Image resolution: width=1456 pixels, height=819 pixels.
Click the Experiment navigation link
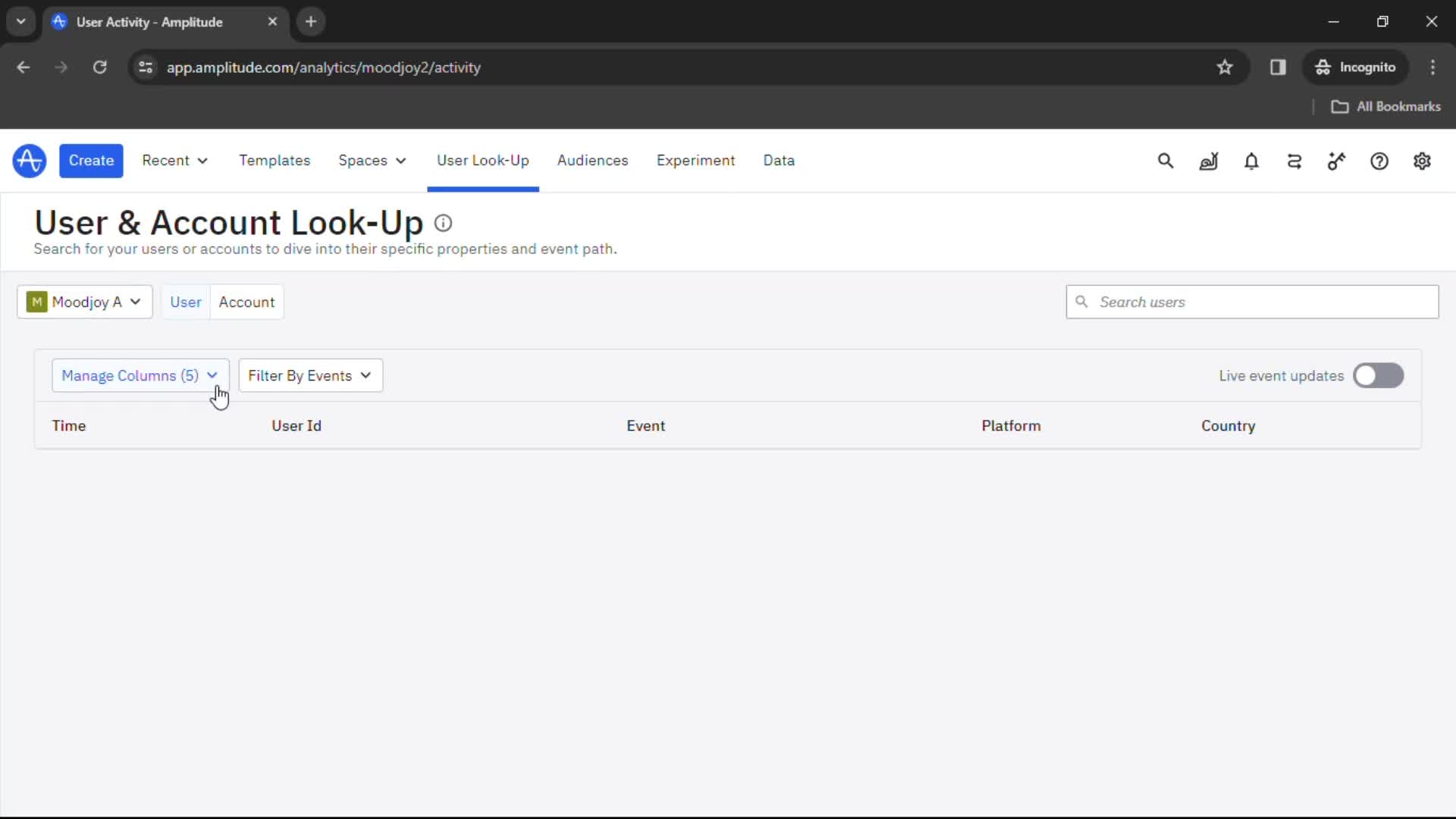pyautogui.click(x=695, y=160)
